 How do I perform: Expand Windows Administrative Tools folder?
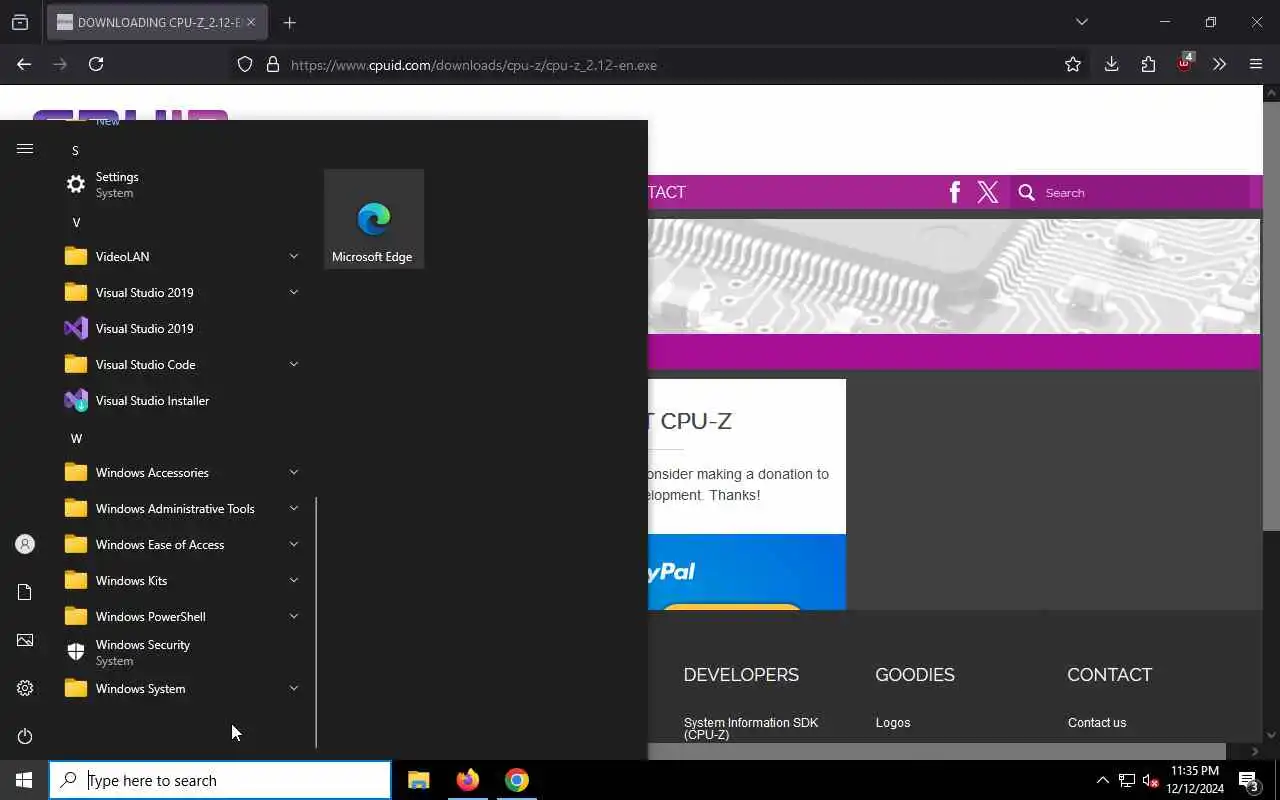(x=180, y=508)
